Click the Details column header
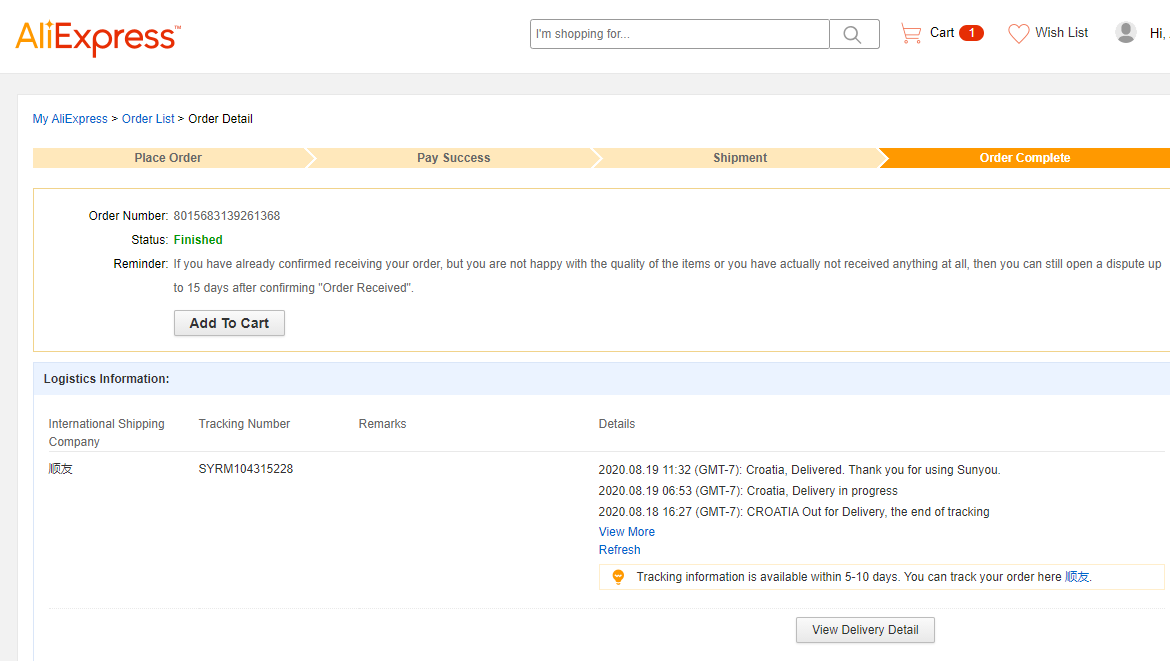Screen dimensions: 1170x661 (616, 424)
